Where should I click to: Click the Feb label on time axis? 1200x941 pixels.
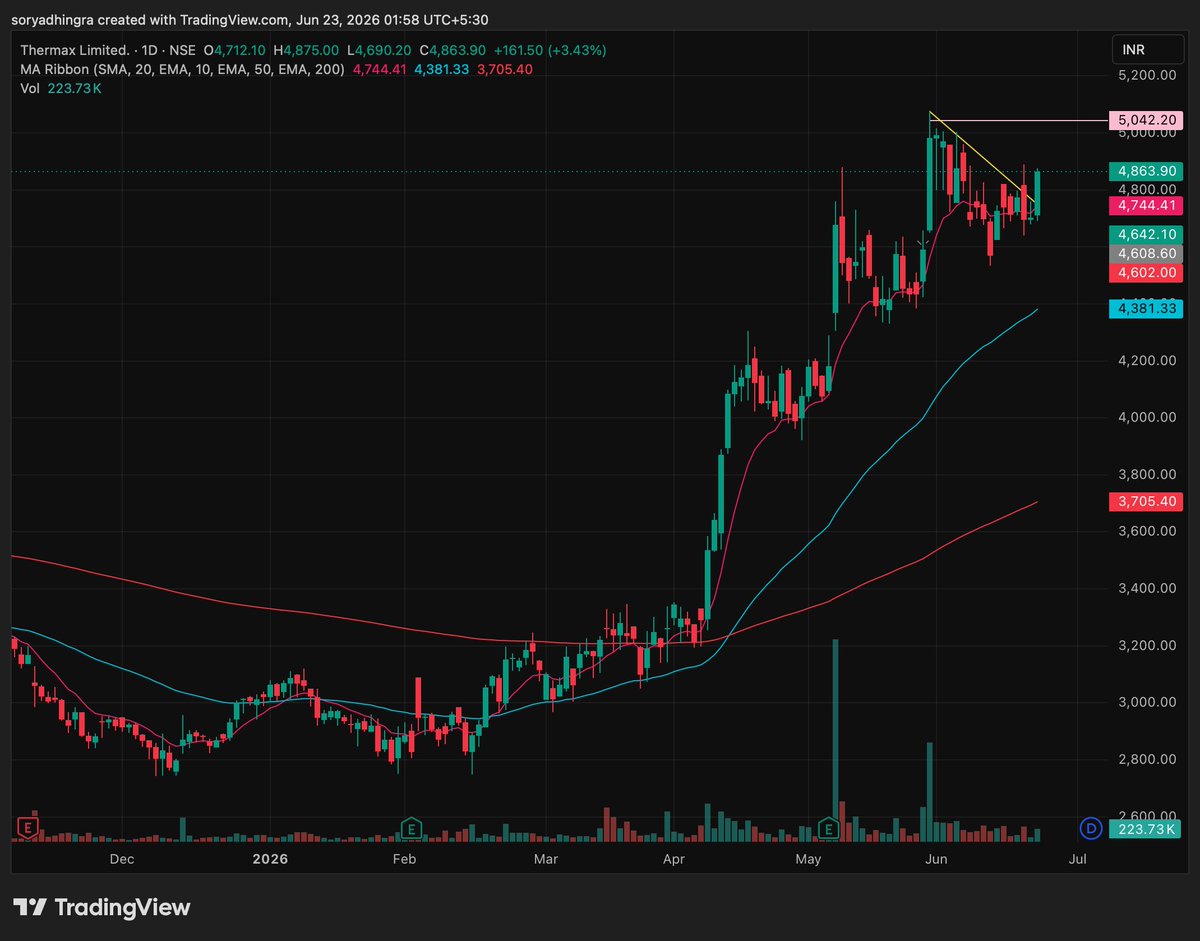pos(404,859)
